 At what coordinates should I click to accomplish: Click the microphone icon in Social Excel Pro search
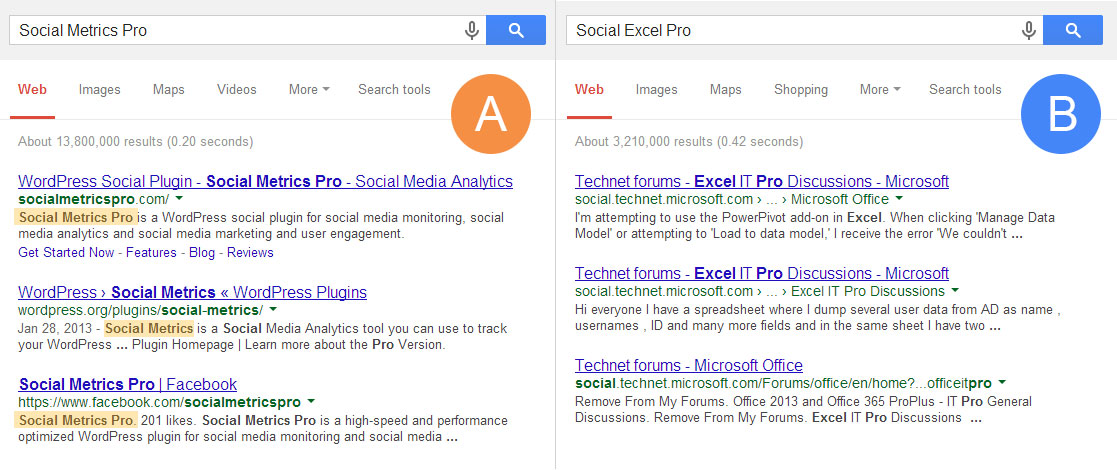point(1029,31)
